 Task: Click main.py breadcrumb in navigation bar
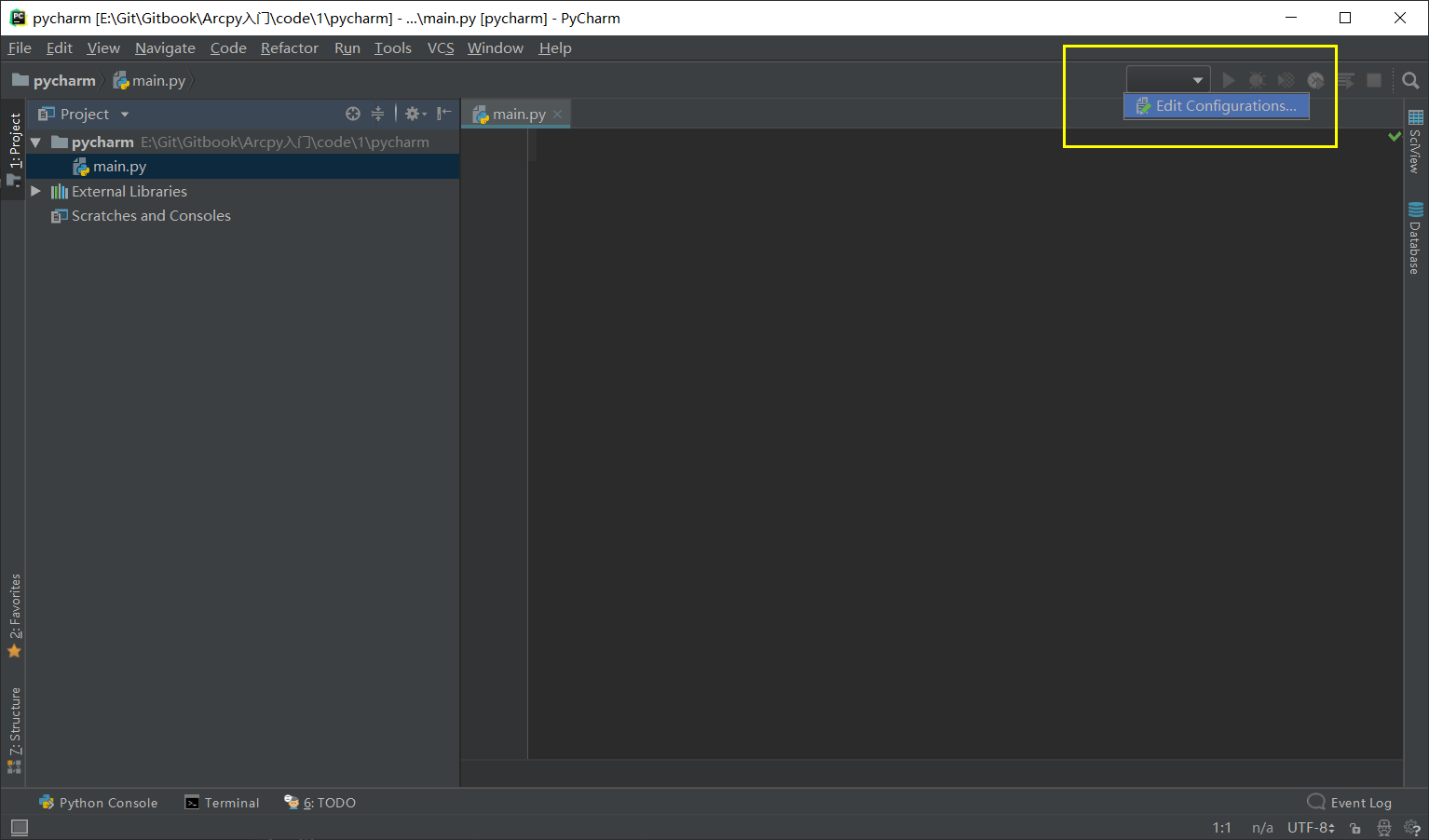[x=149, y=81]
